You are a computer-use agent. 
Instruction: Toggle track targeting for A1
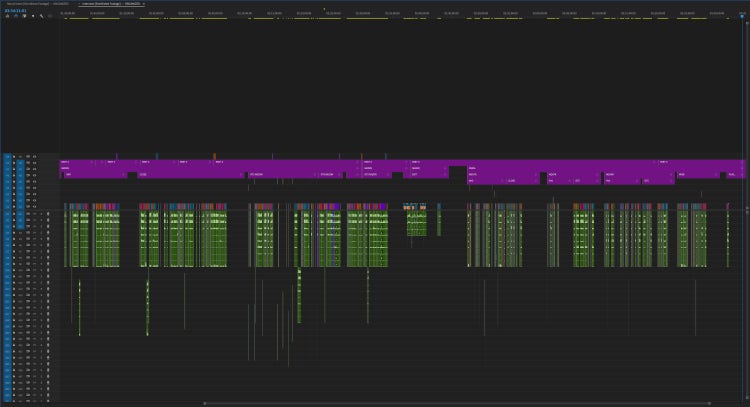click(x=20, y=214)
